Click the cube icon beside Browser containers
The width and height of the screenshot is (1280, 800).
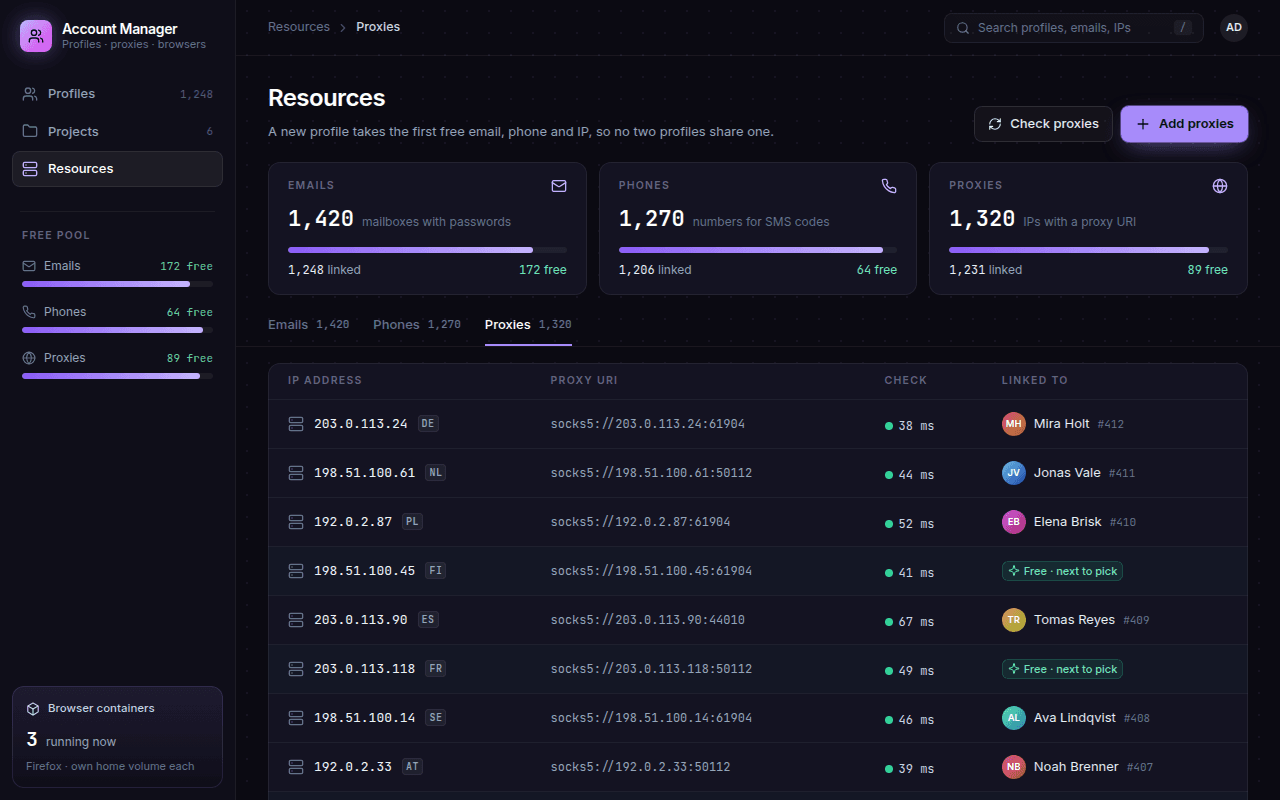click(33, 708)
